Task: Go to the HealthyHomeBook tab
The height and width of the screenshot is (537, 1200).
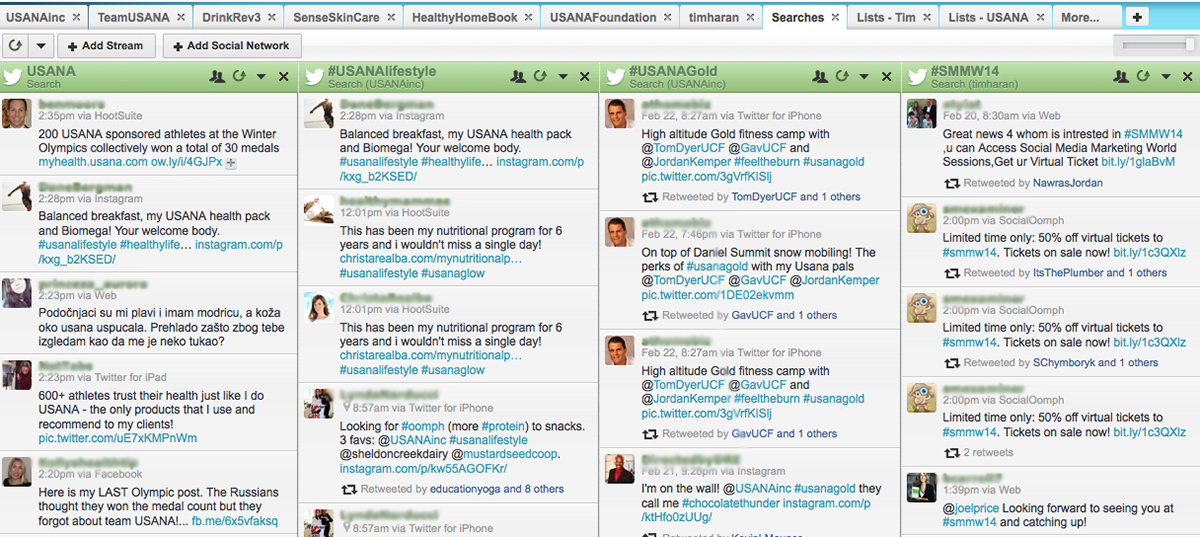Action: tap(472, 17)
